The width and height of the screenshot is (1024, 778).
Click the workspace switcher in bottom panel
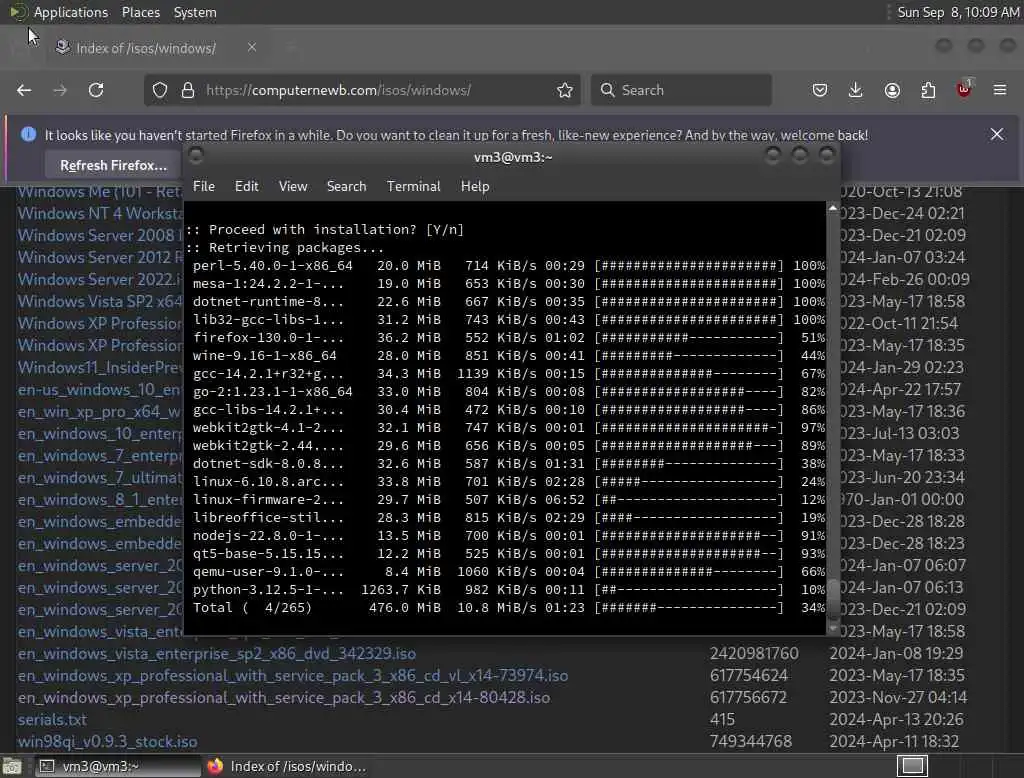pos(912,766)
